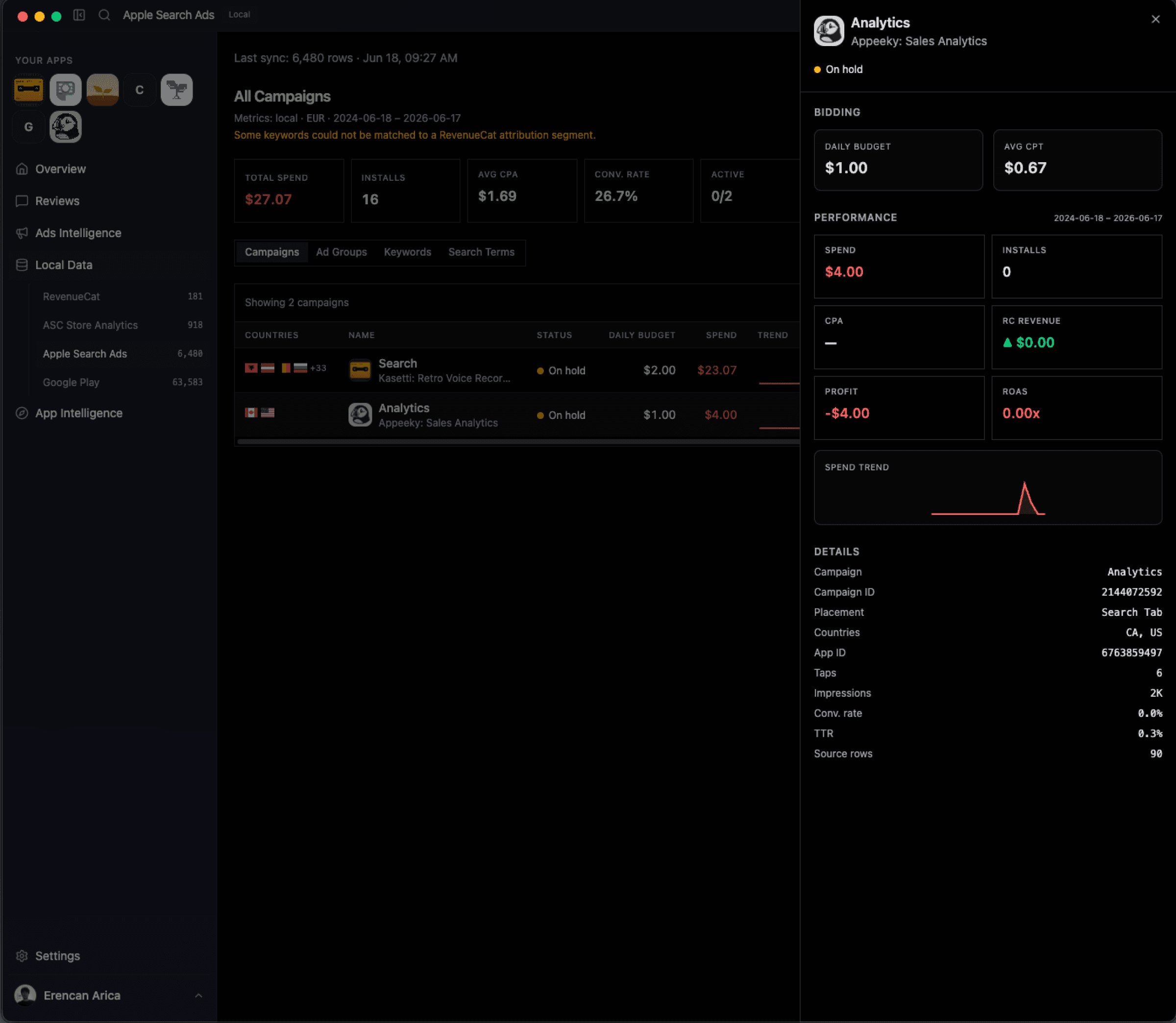Click the Appeeky icon in detail panel header
The image size is (1176, 1023).
829,31
